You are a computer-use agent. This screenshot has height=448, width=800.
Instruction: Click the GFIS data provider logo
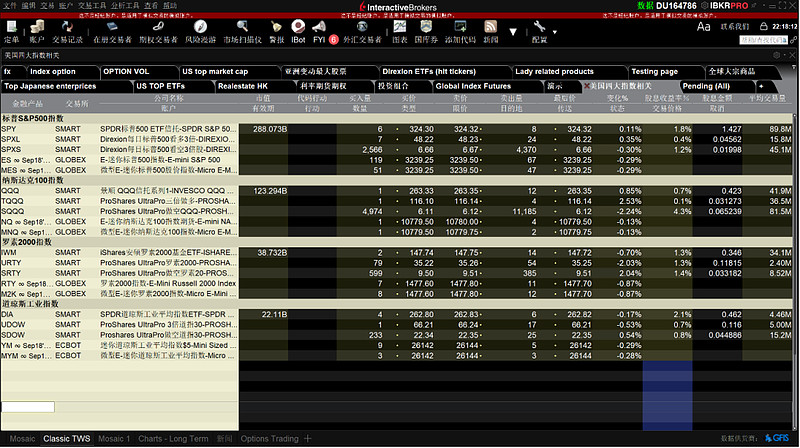[777, 438]
